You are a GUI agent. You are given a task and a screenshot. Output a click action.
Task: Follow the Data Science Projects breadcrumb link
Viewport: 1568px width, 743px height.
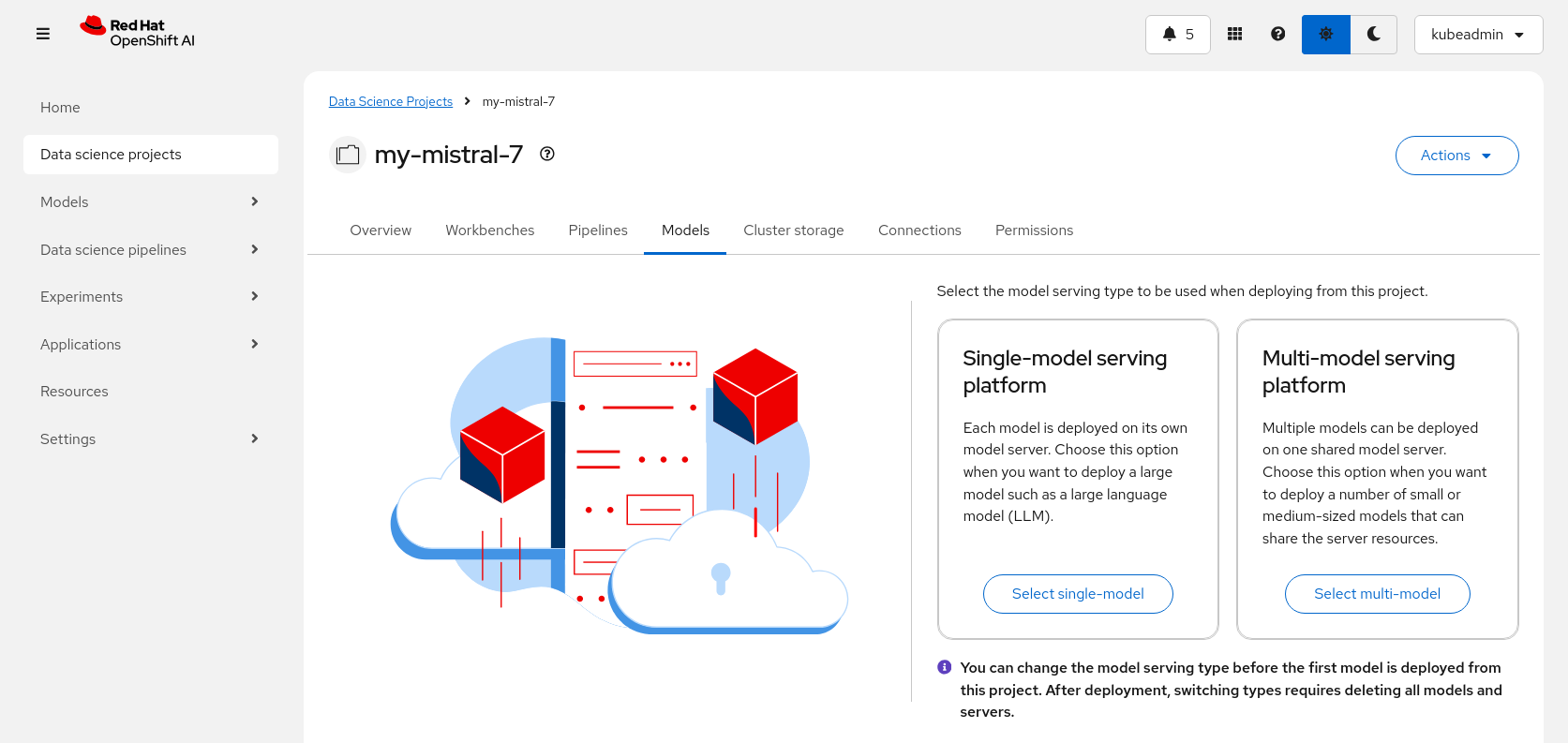391,101
